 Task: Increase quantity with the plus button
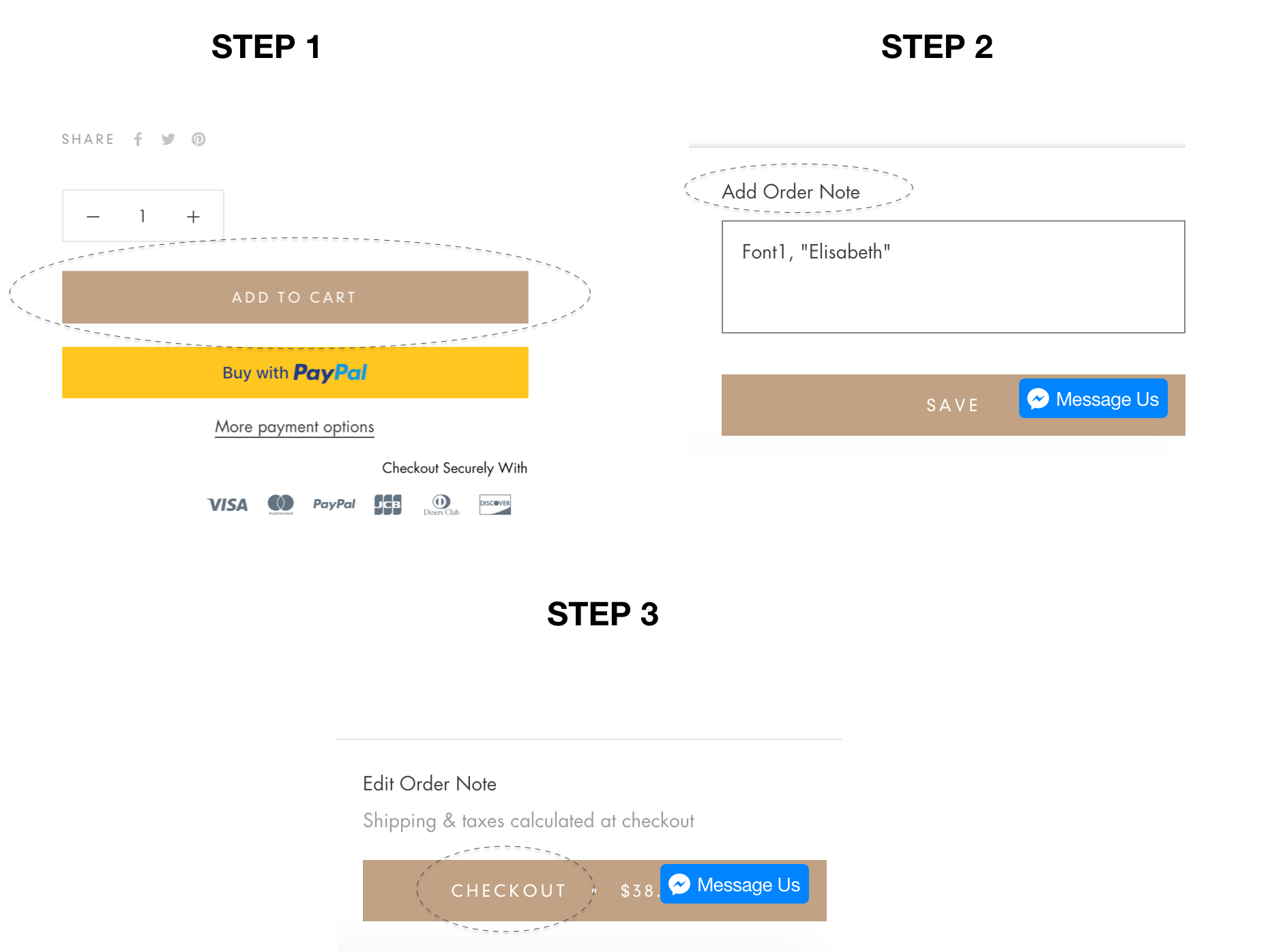click(x=193, y=217)
